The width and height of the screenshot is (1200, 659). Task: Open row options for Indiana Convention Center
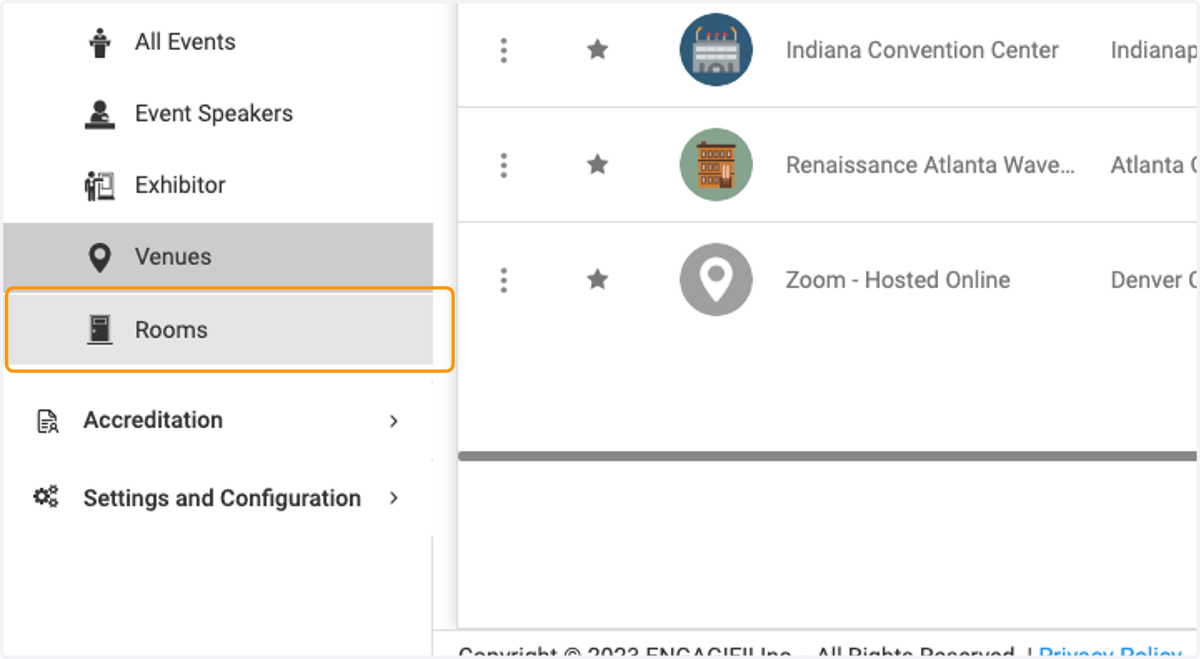[x=504, y=50]
